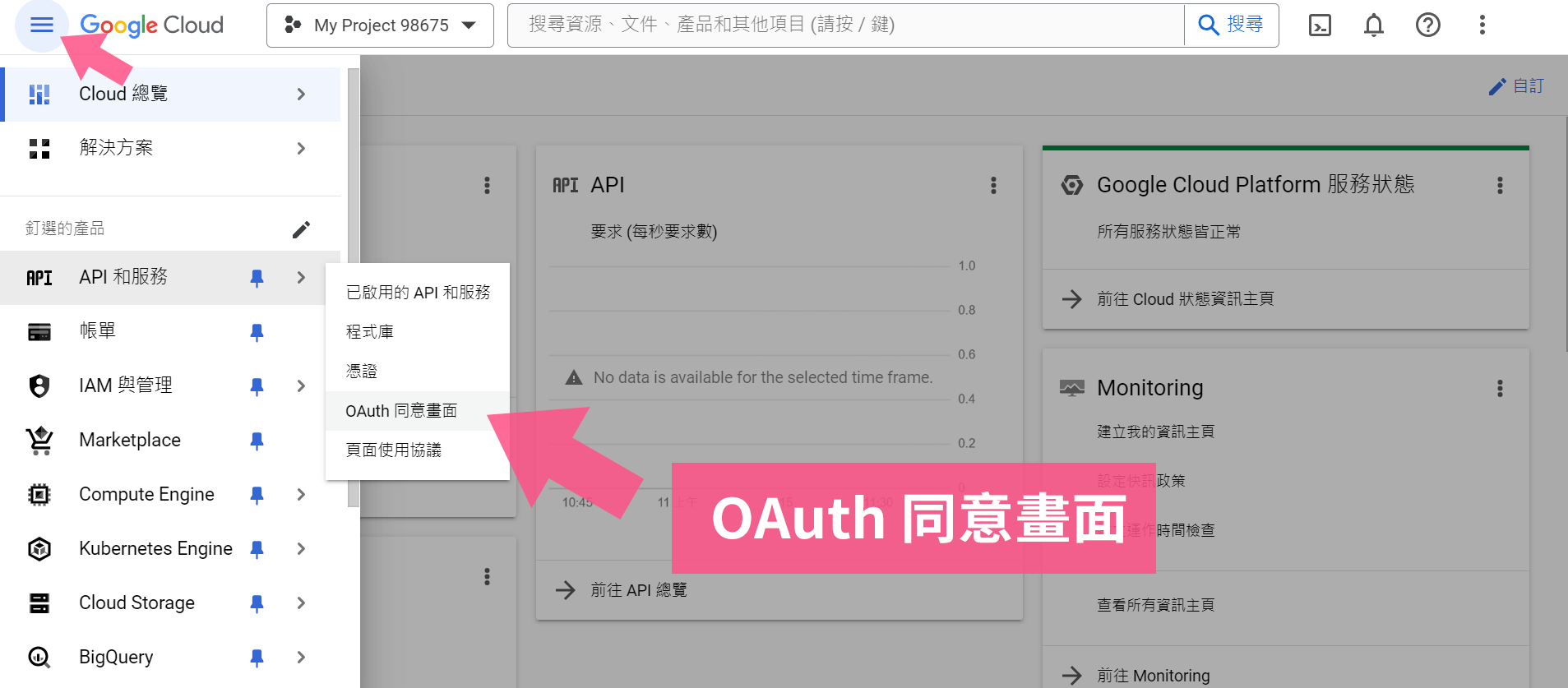Image resolution: width=1568 pixels, height=688 pixels.
Task: Open the help question mark icon
Action: 1428,25
